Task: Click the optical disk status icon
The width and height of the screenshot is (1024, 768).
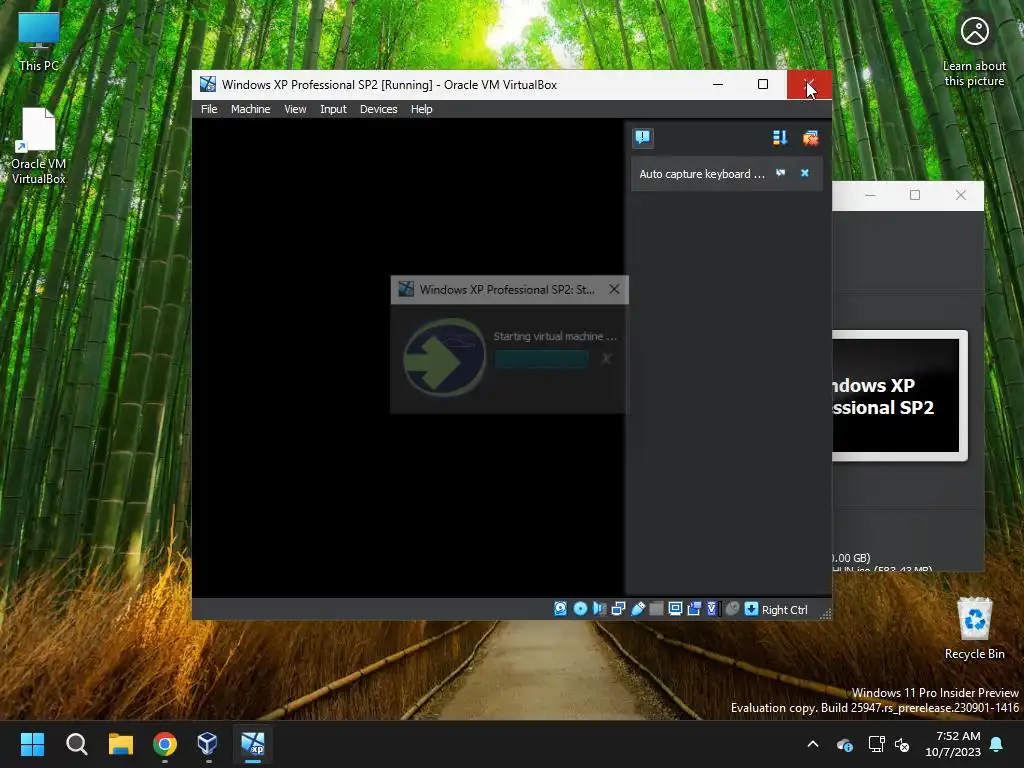Action: (580, 609)
